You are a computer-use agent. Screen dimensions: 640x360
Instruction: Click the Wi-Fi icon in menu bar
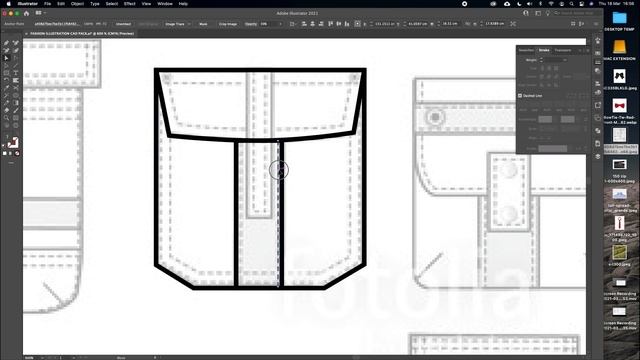(x=551, y=4)
